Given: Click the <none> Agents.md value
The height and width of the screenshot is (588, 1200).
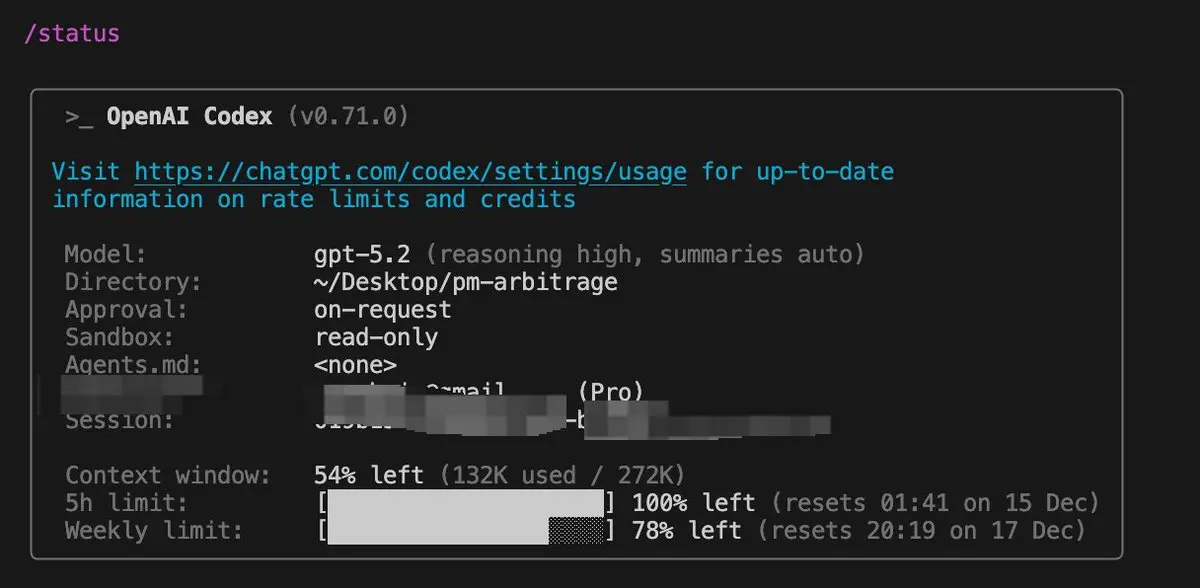Looking at the screenshot, I should tap(355, 365).
